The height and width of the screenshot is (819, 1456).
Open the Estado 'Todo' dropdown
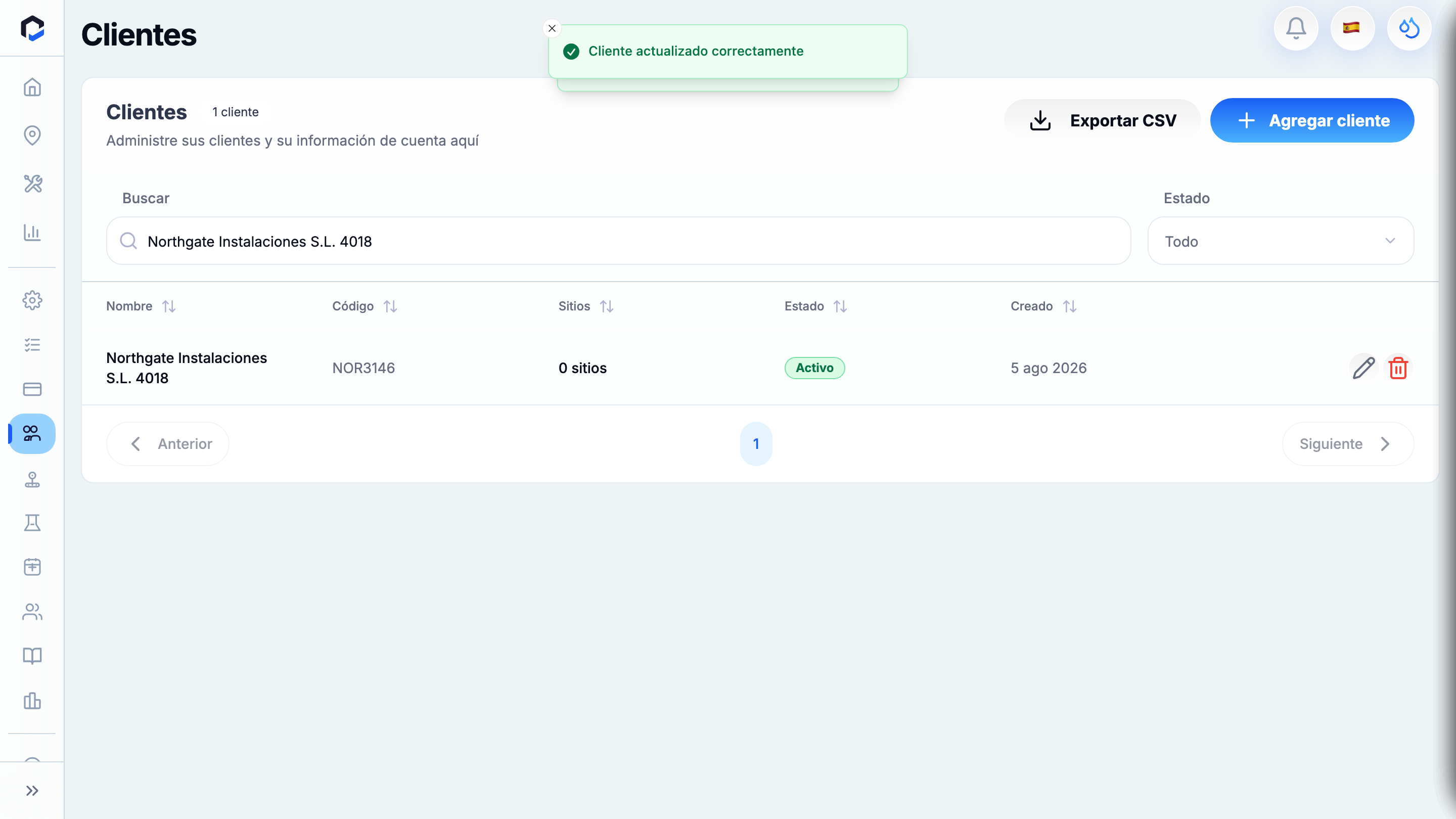pos(1281,241)
